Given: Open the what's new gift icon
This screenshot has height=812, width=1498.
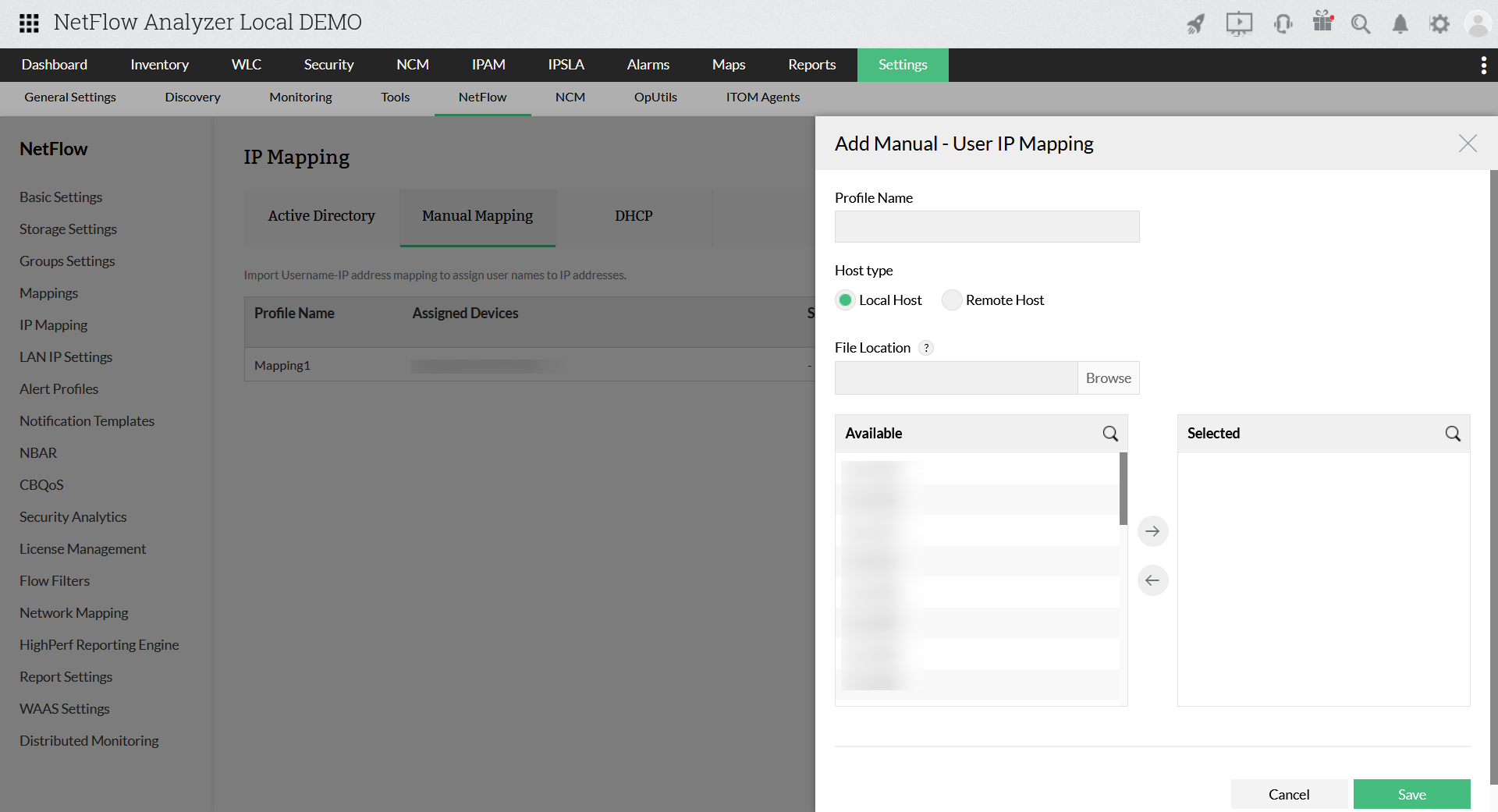Looking at the screenshot, I should point(1322,24).
